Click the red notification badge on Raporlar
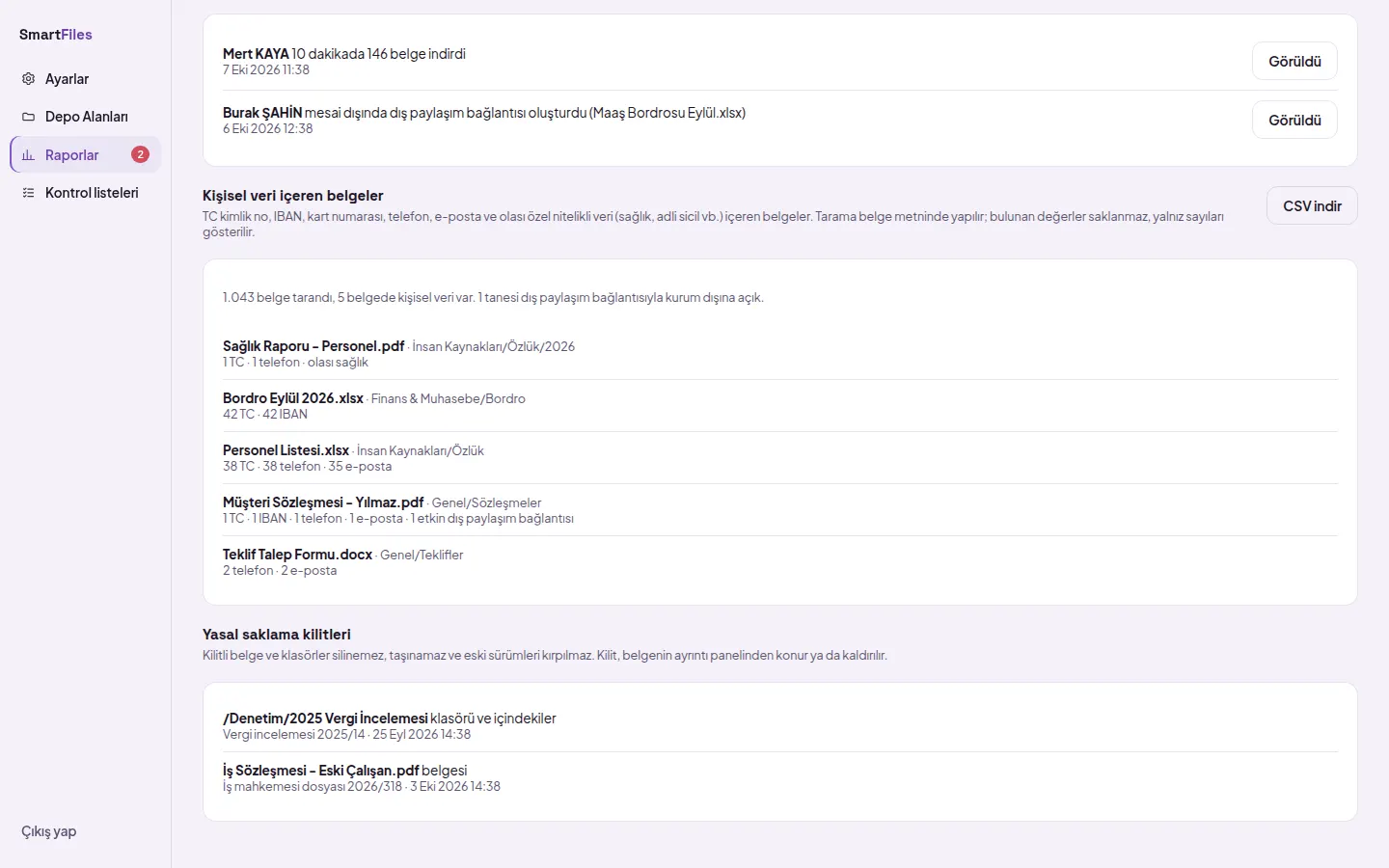Screen dimensions: 1389x868 (140, 154)
